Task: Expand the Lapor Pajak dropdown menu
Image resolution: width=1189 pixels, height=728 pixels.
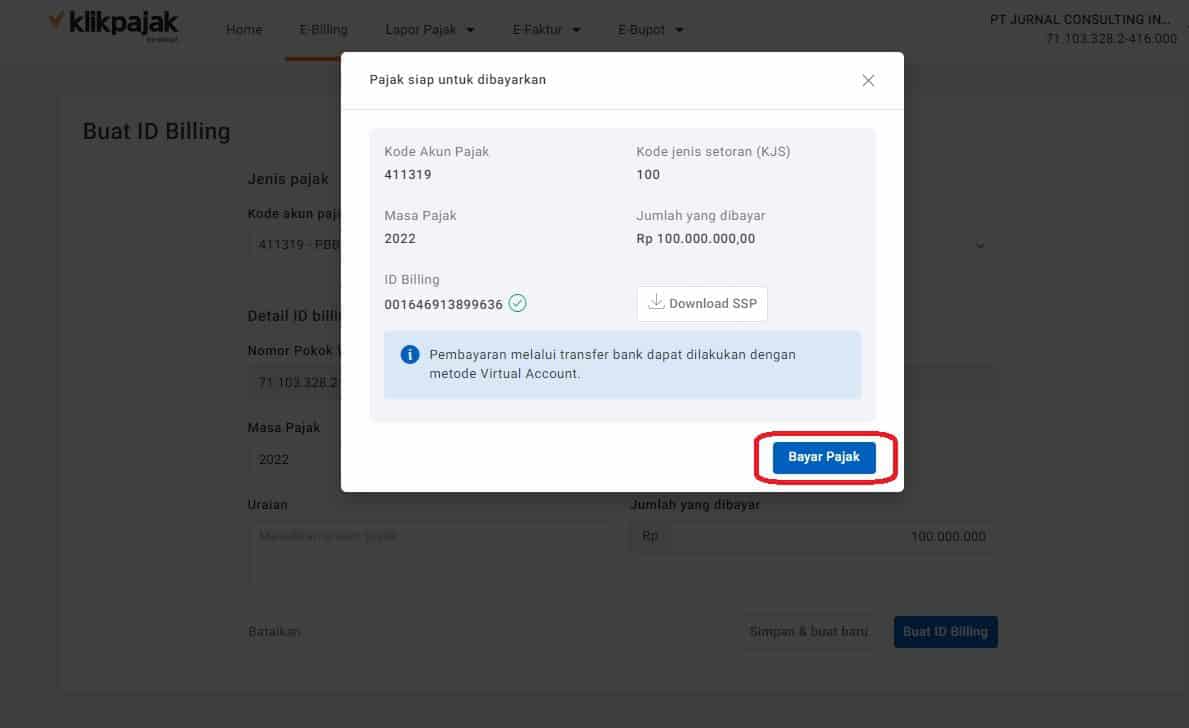Action: coord(430,30)
